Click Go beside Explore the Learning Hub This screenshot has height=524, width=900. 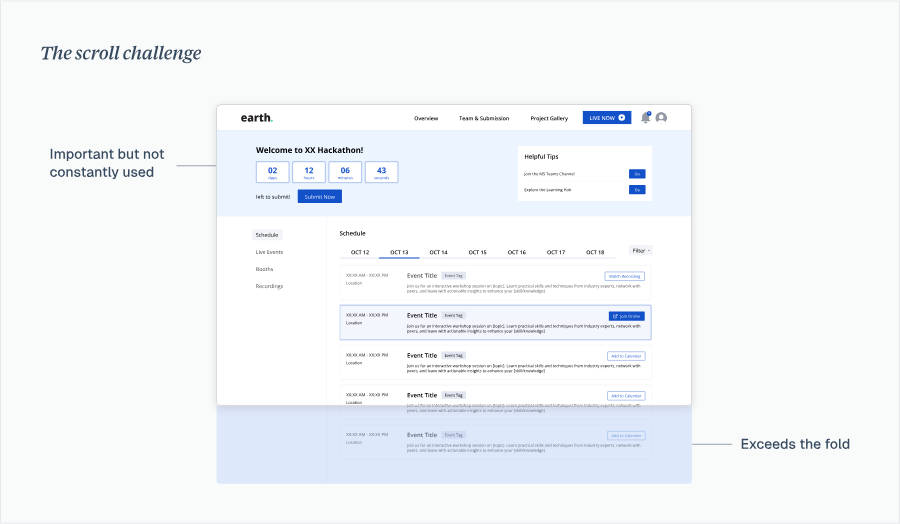click(637, 189)
